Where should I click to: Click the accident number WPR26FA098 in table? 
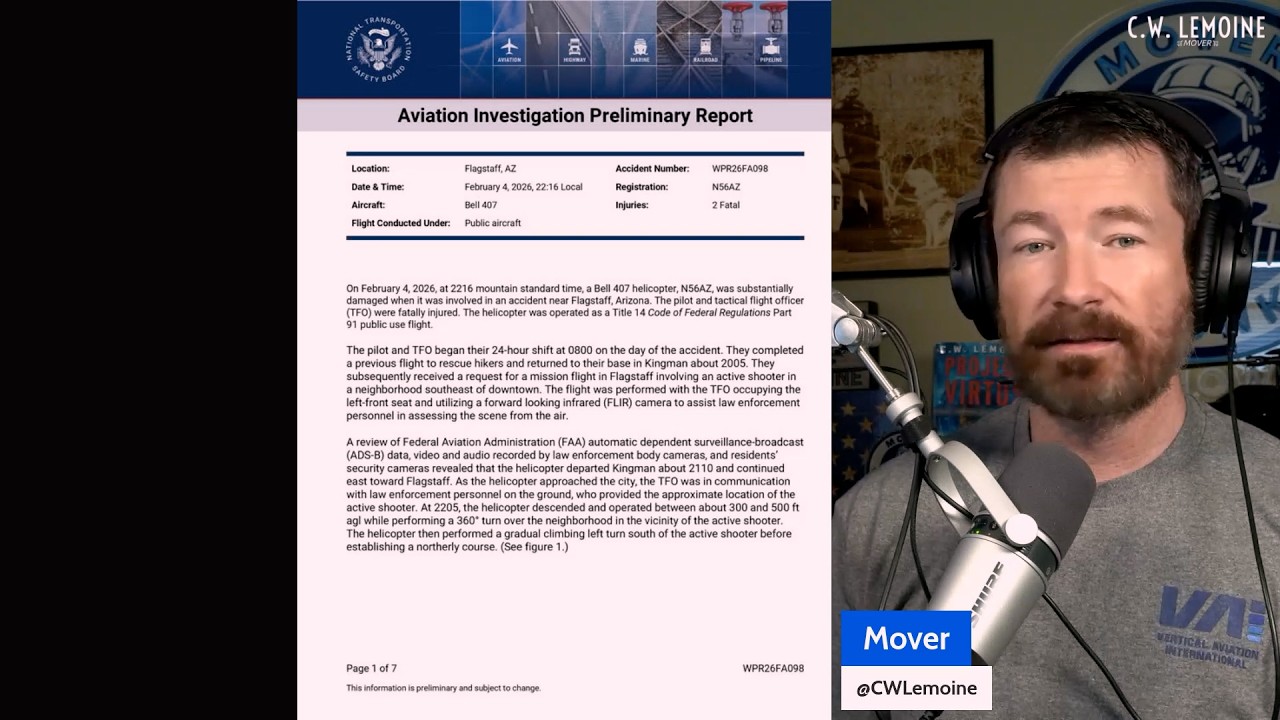(740, 169)
